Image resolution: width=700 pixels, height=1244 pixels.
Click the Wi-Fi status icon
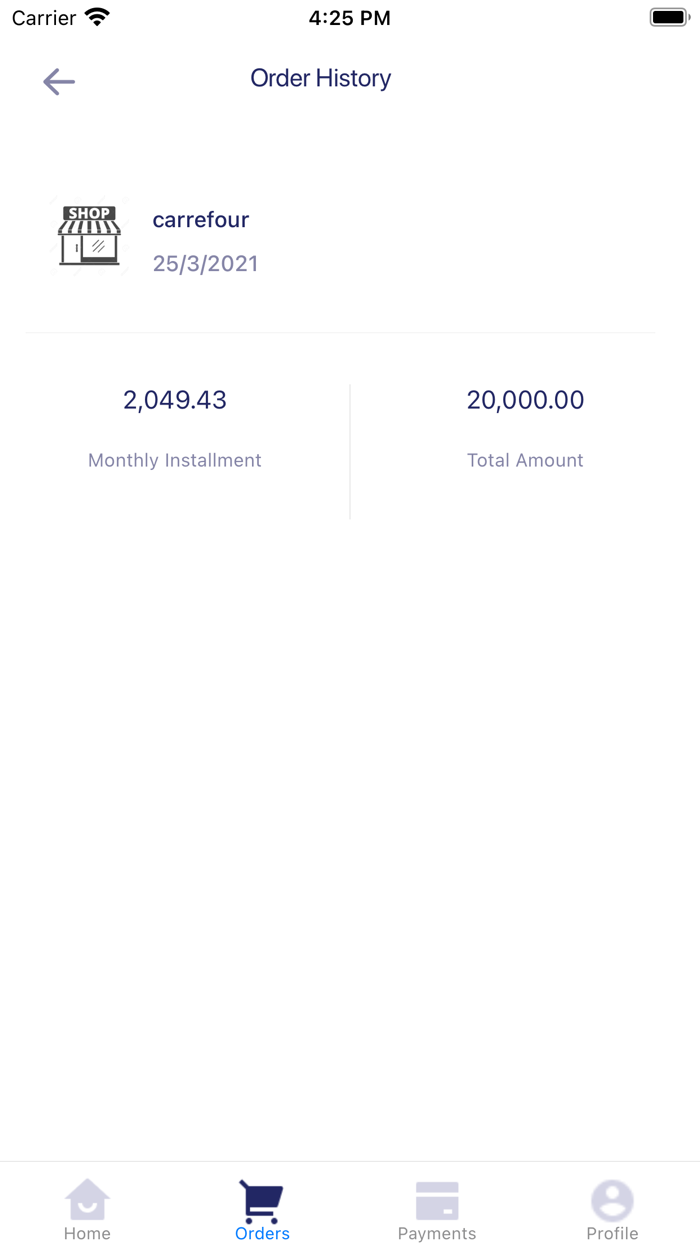tap(97, 17)
